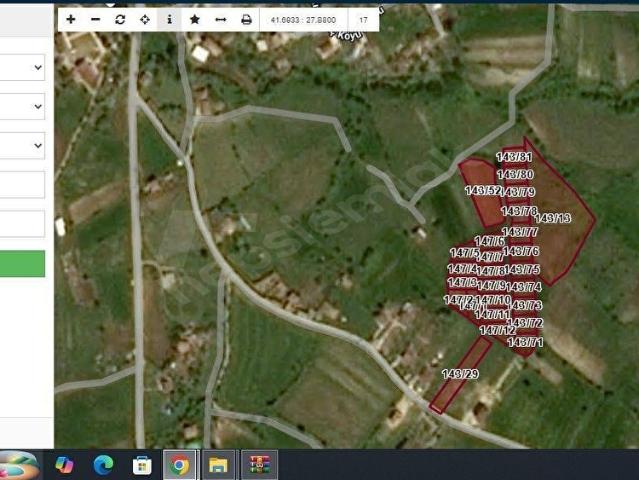This screenshot has height=480, width=639.
Task: Select parcel 147/9 on the map
Action: point(491,285)
